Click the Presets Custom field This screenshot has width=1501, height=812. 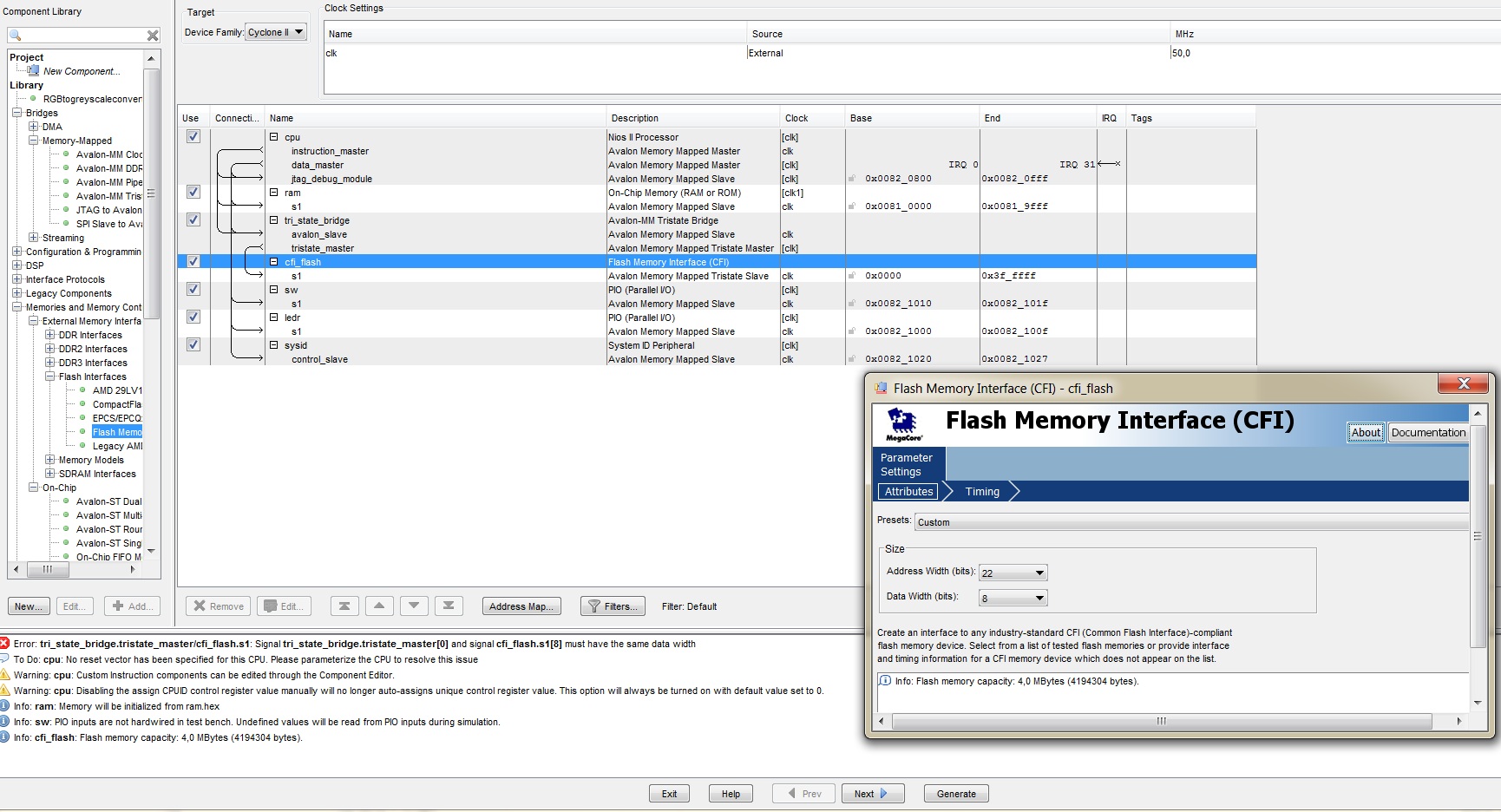pos(1190,521)
